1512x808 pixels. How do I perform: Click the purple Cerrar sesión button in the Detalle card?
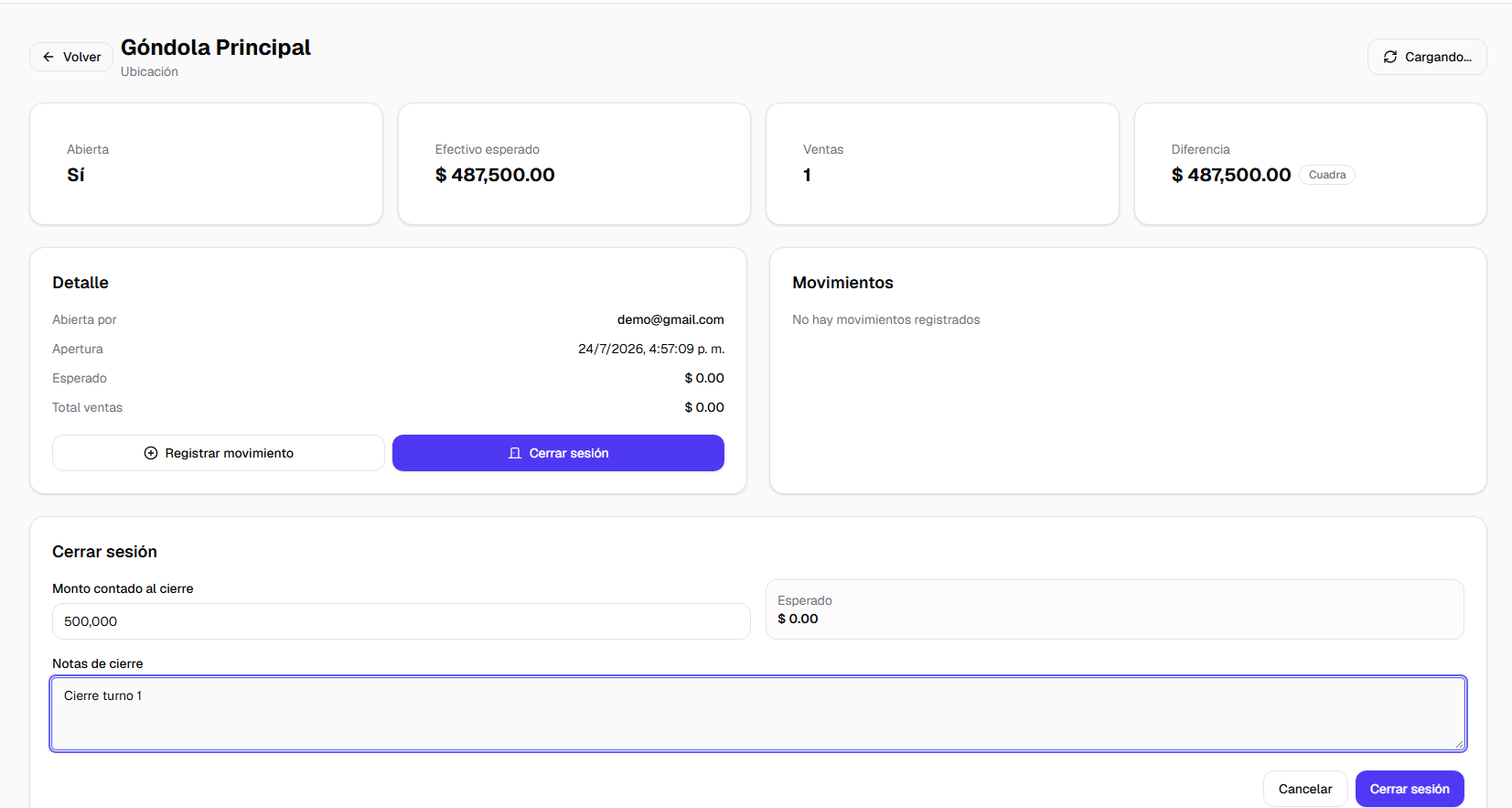coord(558,453)
